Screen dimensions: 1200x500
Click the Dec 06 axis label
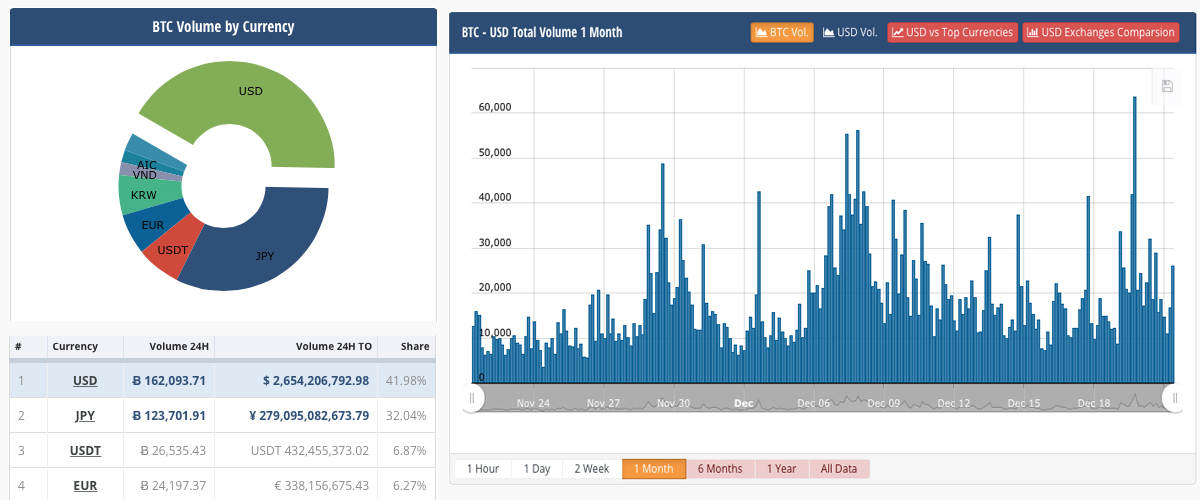click(x=814, y=404)
